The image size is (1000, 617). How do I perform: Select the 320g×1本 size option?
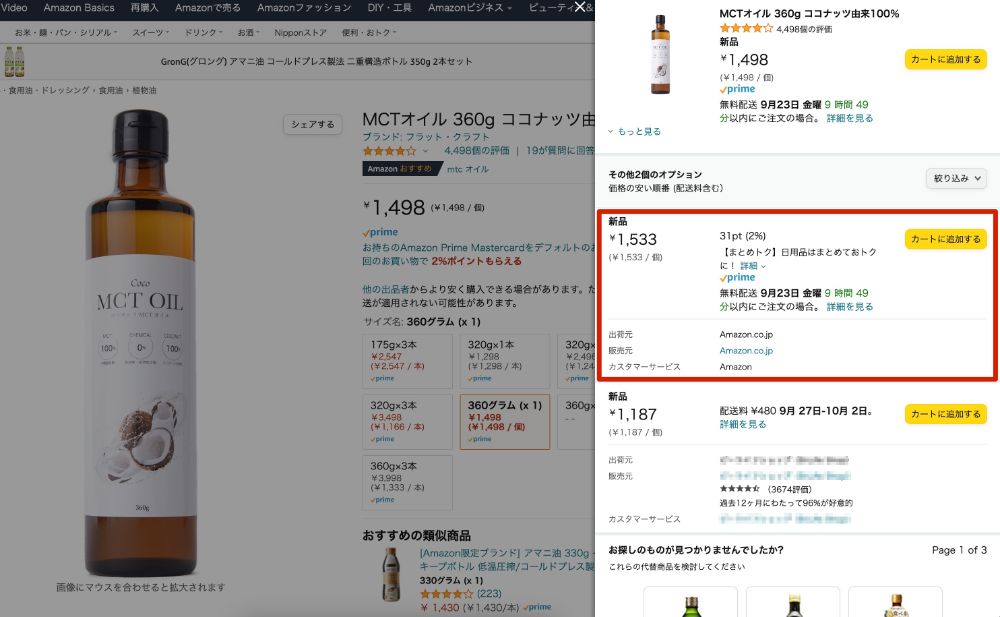coord(504,361)
